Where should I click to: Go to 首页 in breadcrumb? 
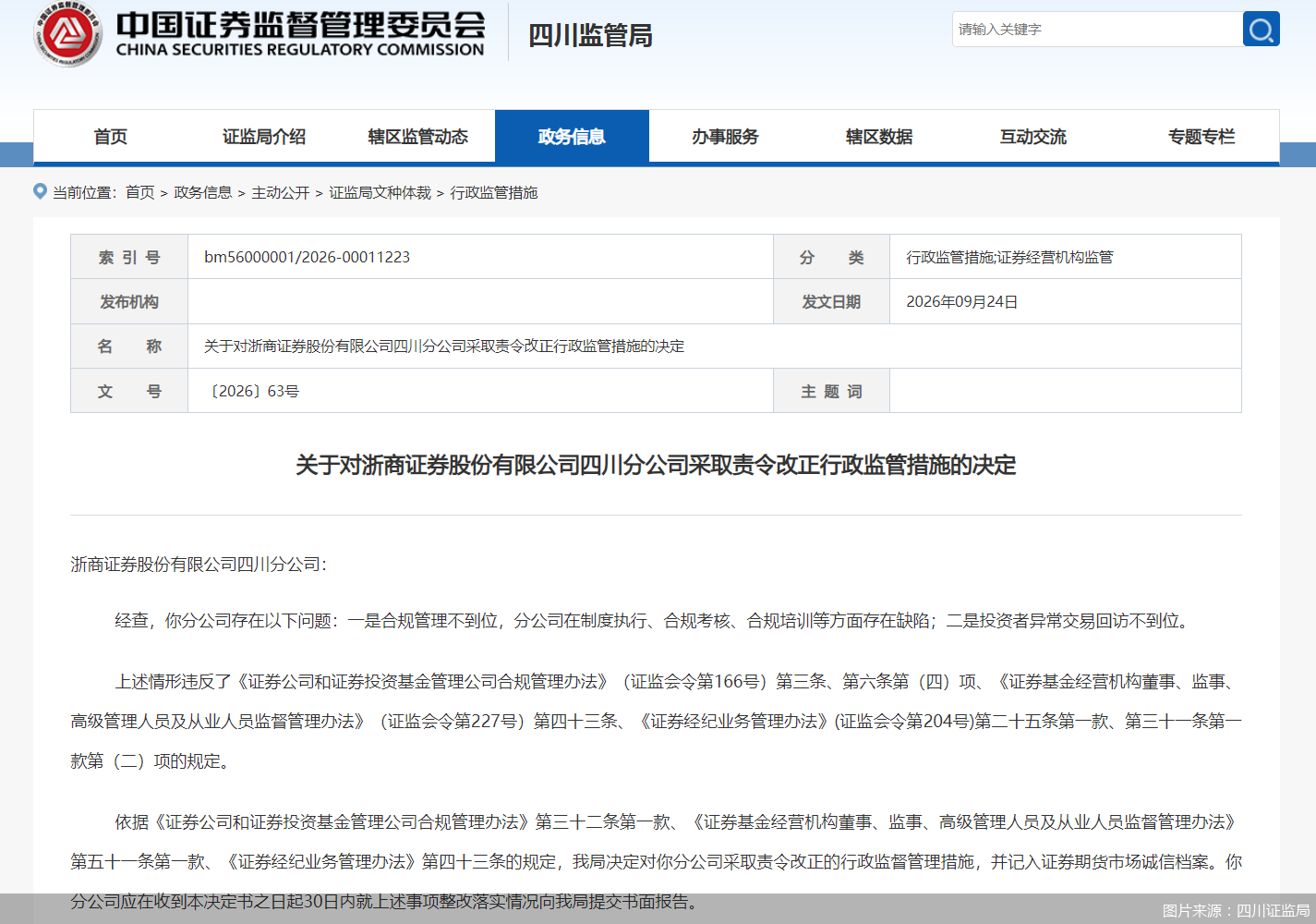click(140, 192)
